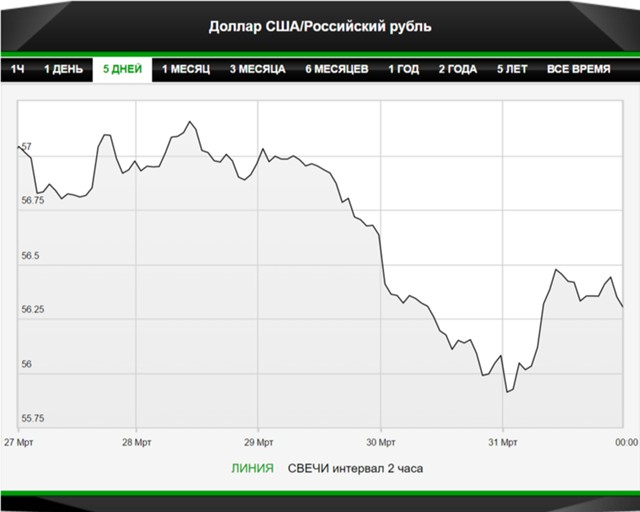The height and width of the screenshot is (512, 640).
Task: Click the 55.75 price axis label
Action: click(x=33, y=418)
